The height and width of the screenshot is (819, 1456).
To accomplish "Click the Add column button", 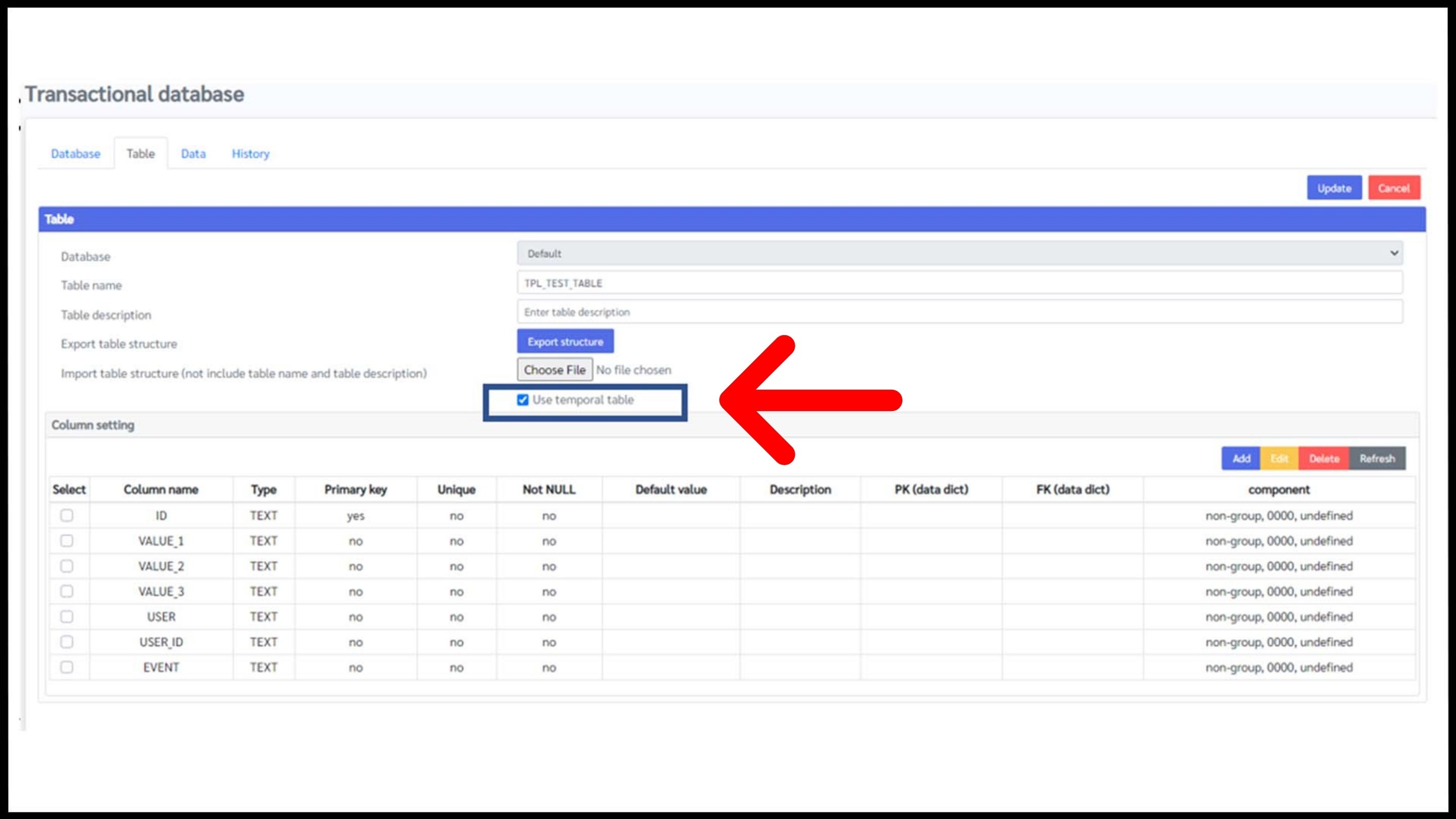I will click(x=1241, y=459).
